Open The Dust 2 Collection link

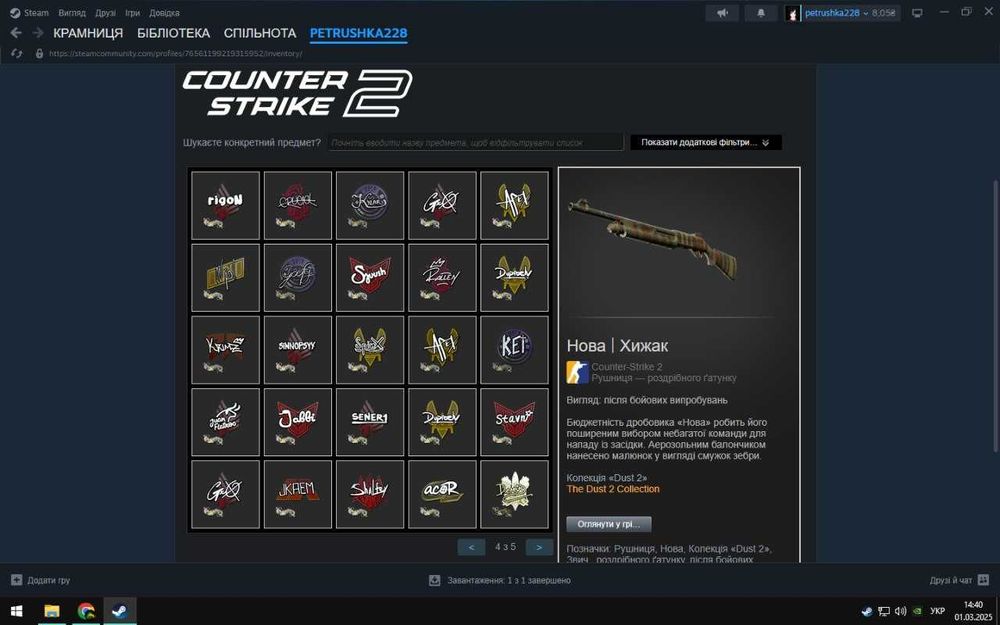pyautogui.click(x=613, y=489)
